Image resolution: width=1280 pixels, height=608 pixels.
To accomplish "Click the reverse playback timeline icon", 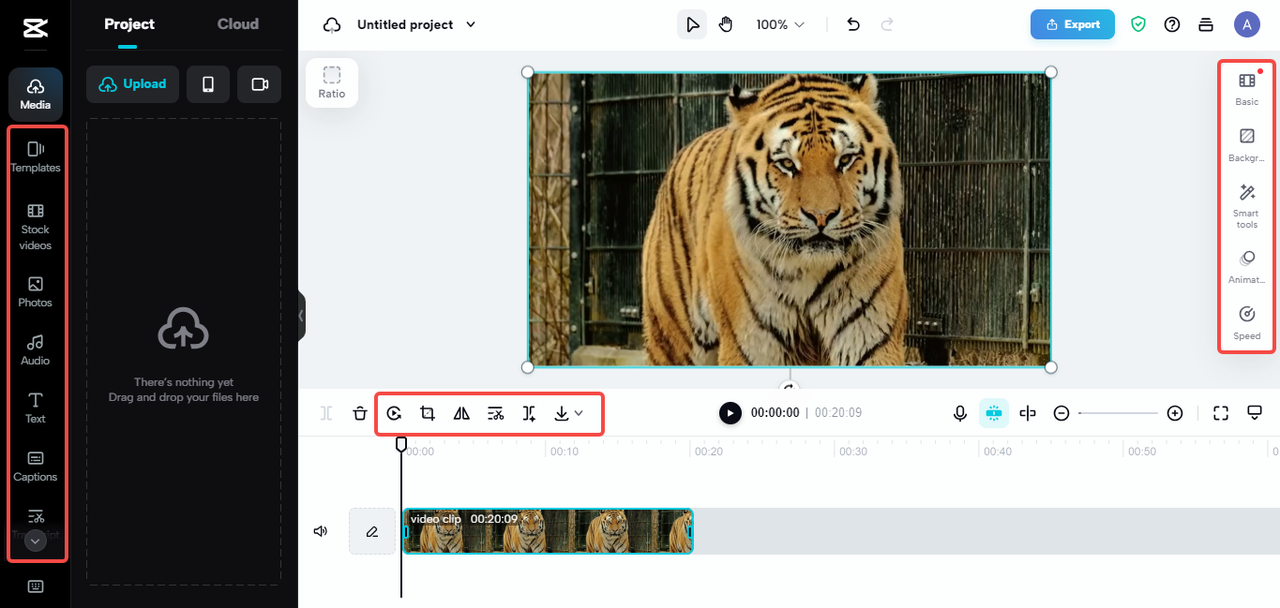I will 394,413.
